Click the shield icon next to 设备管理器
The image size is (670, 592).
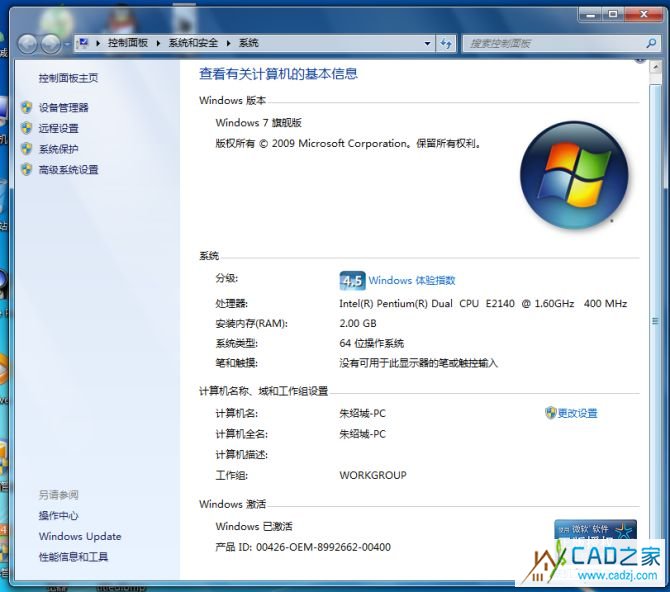pyautogui.click(x=27, y=107)
